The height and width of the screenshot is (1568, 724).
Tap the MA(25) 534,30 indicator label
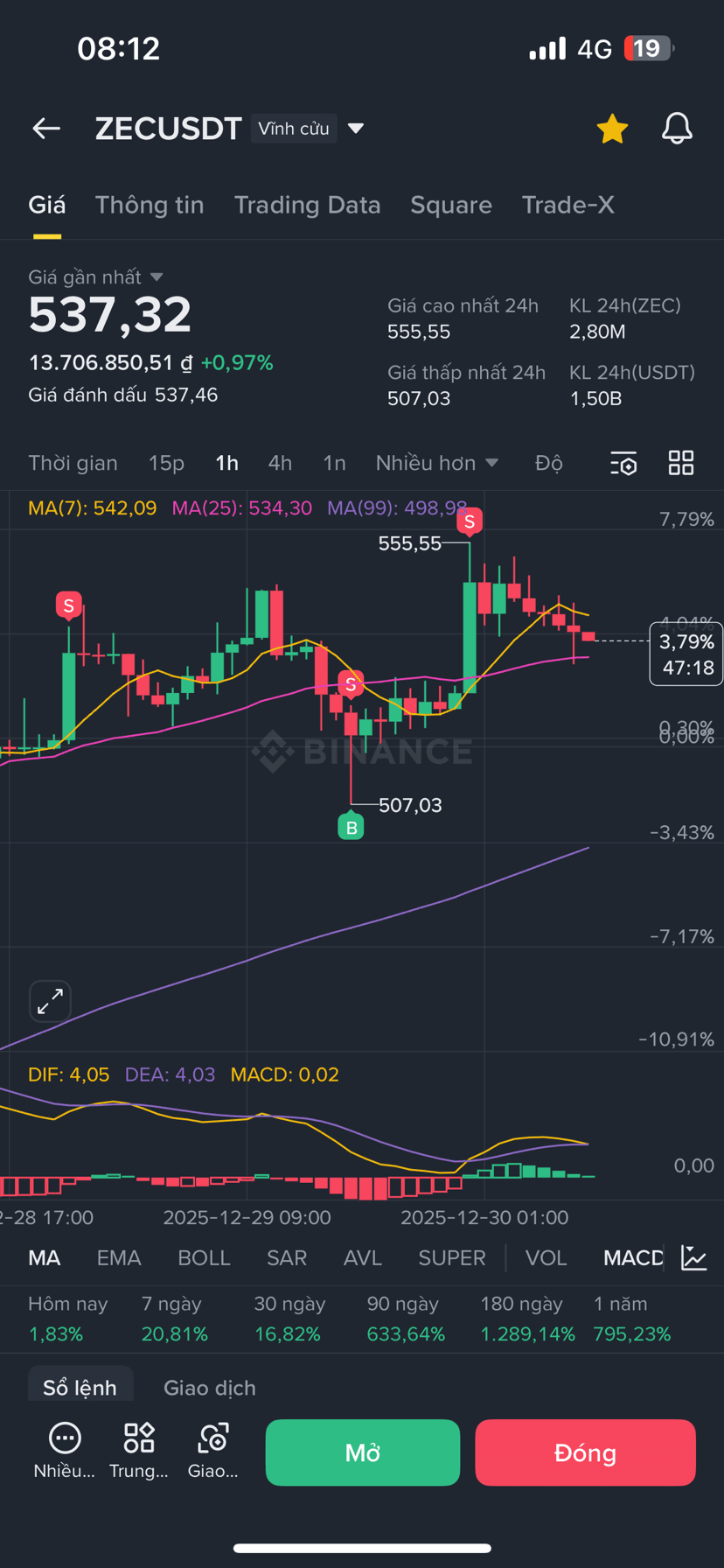241,508
